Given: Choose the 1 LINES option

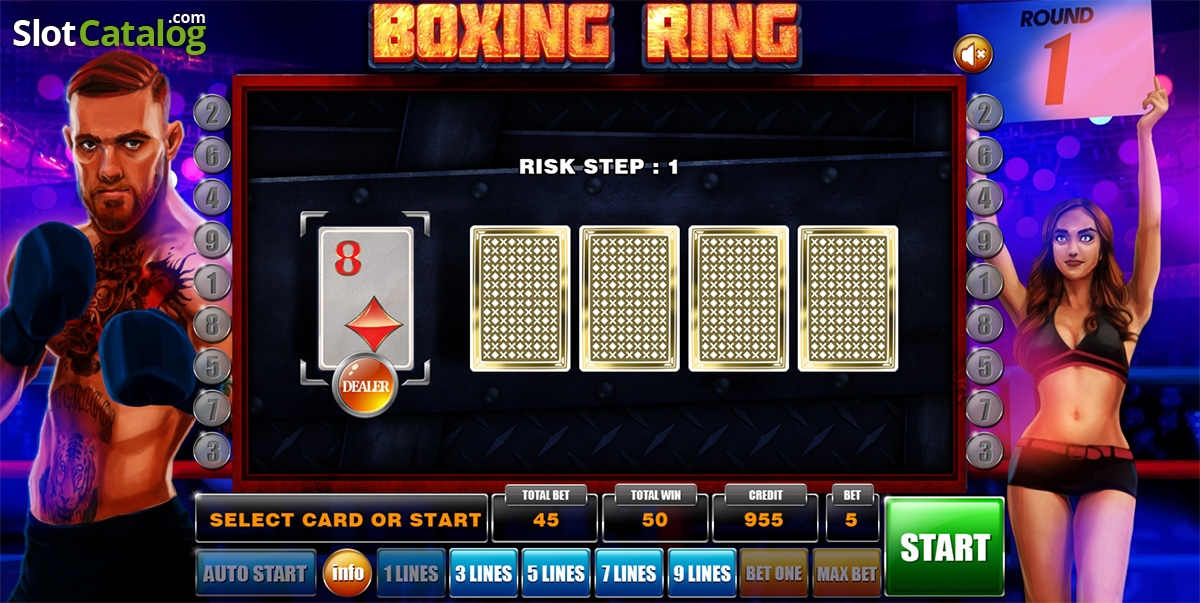Looking at the screenshot, I should [411, 574].
